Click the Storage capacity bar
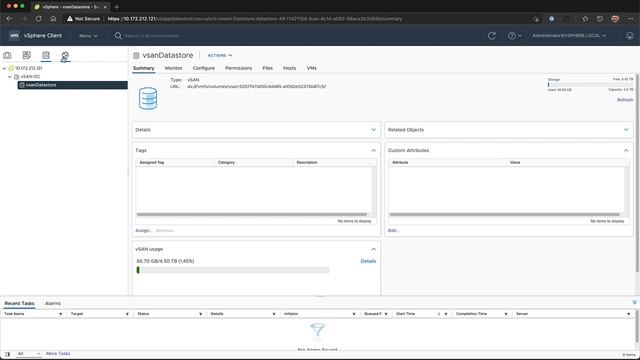The image size is (640, 360). pos(590,84)
